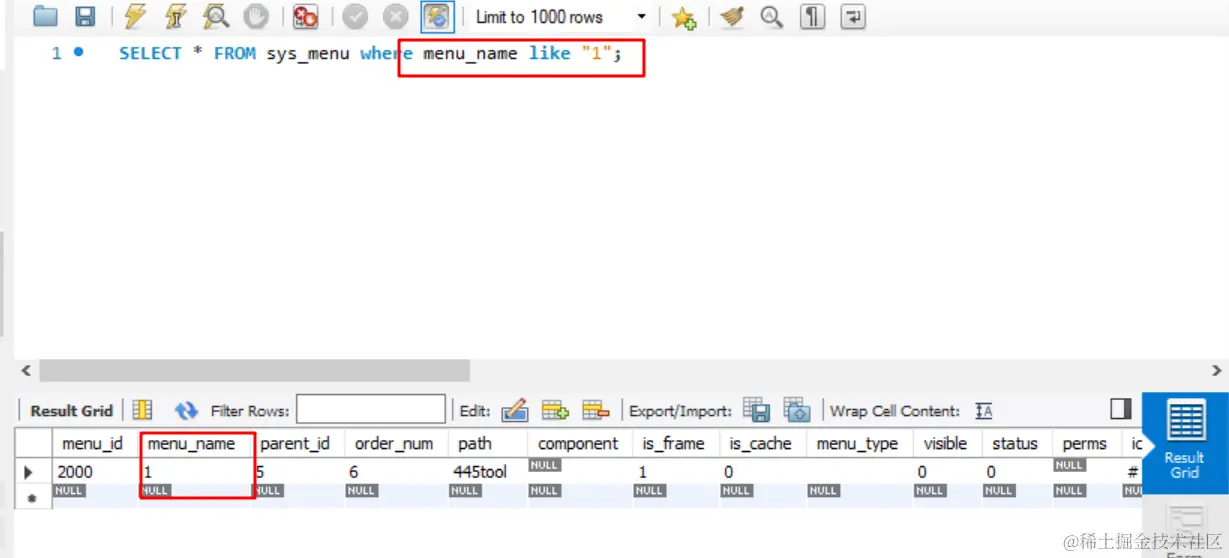Focus the Filter Rows input
The height and width of the screenshot is (558, 1229).
click(x=371, y=409)
